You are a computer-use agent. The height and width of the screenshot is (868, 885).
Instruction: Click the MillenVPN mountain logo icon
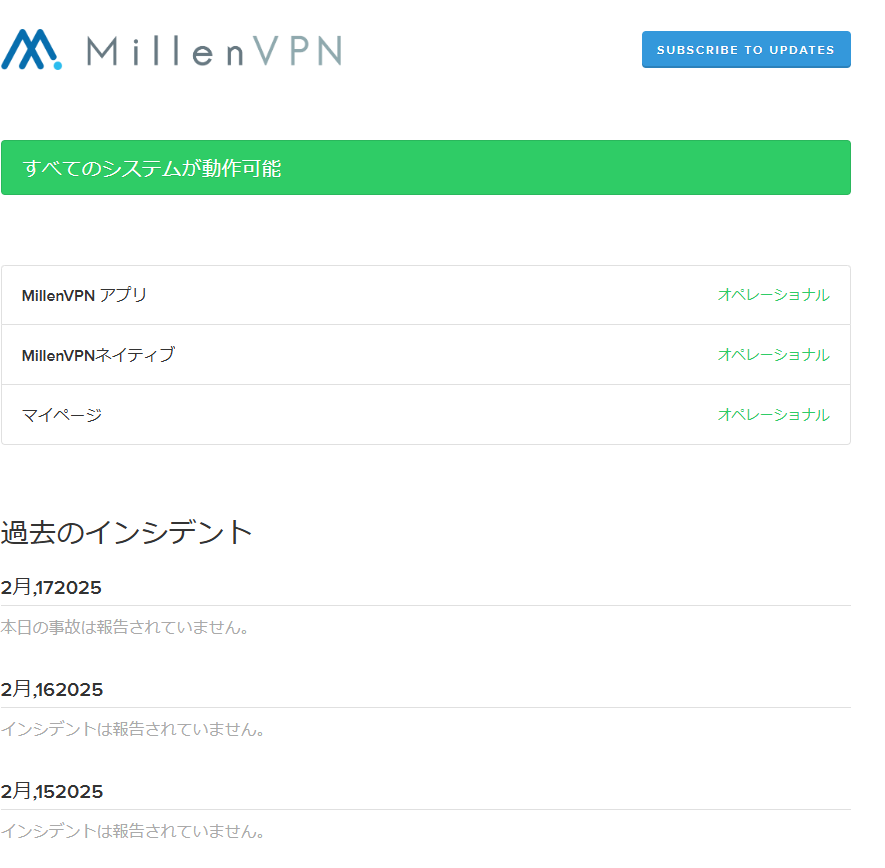tap(30, 49)
